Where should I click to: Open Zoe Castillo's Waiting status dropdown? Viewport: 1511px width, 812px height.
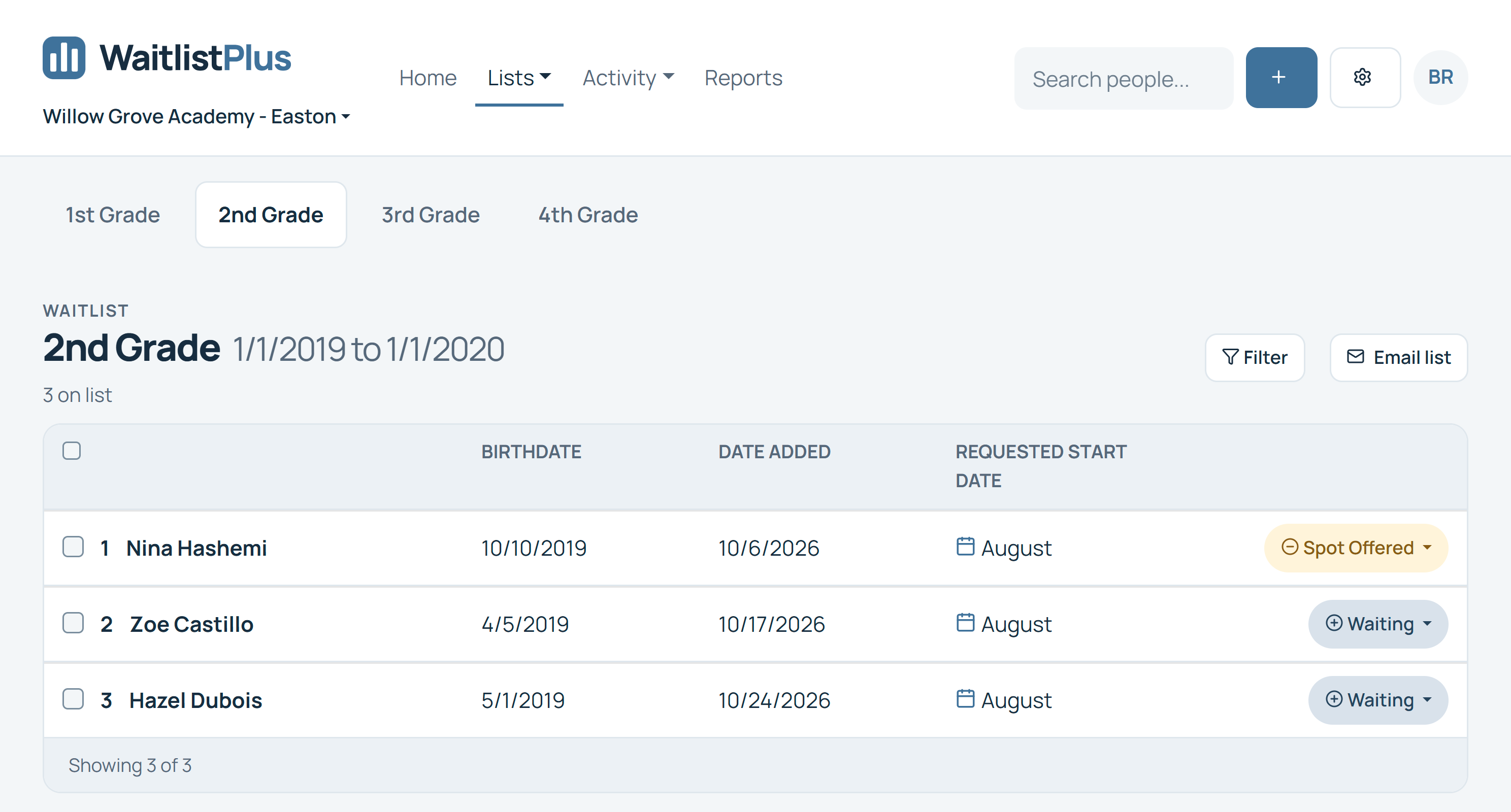[x=1378, y=624]
